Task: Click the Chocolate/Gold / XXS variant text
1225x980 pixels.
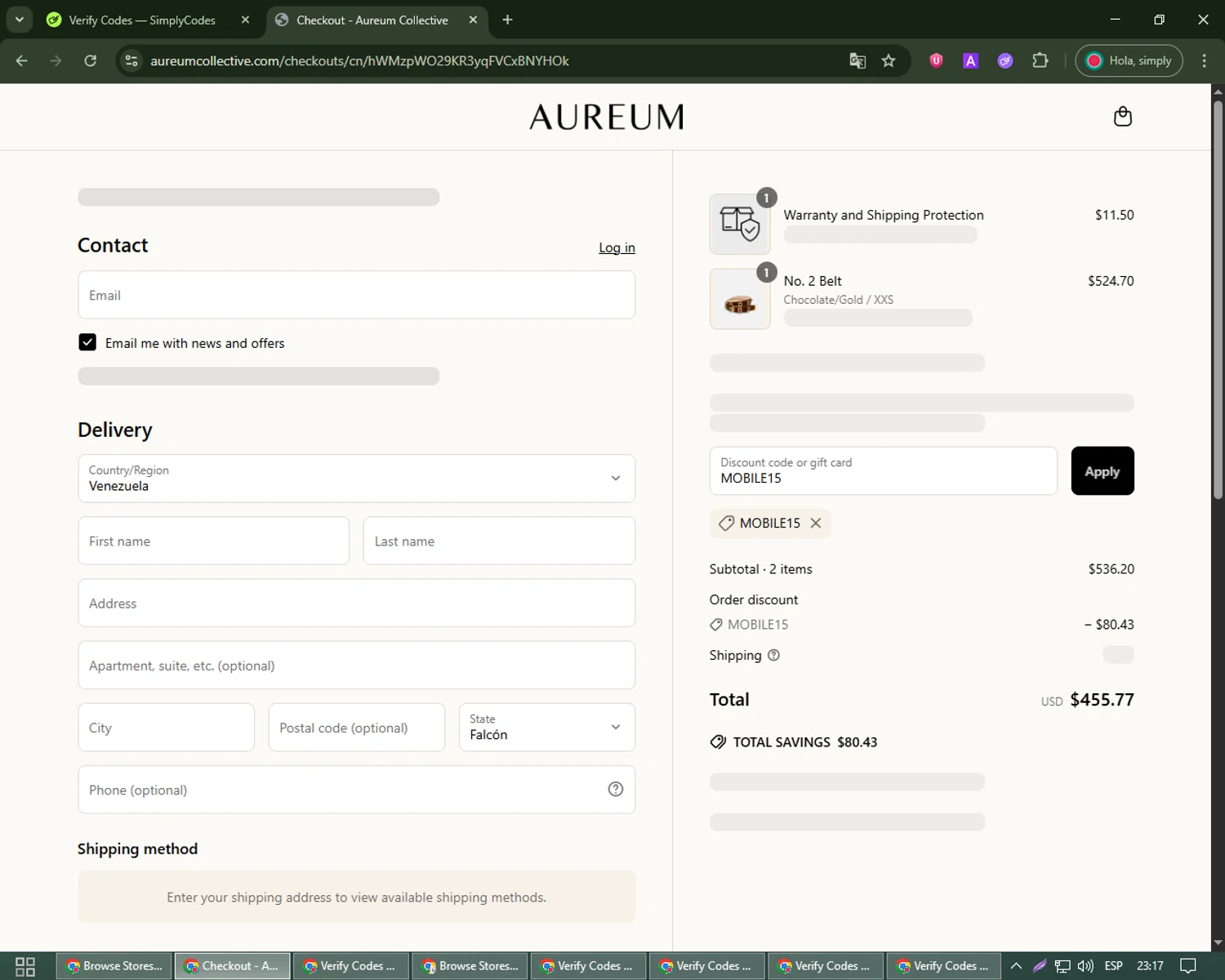Action: click(x=838, y=300)
